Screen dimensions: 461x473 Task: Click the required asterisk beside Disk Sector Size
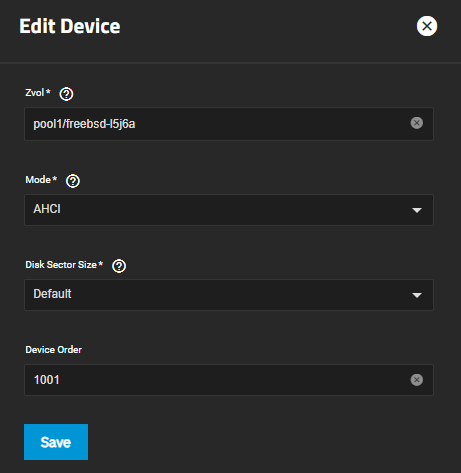click(101, 264)
